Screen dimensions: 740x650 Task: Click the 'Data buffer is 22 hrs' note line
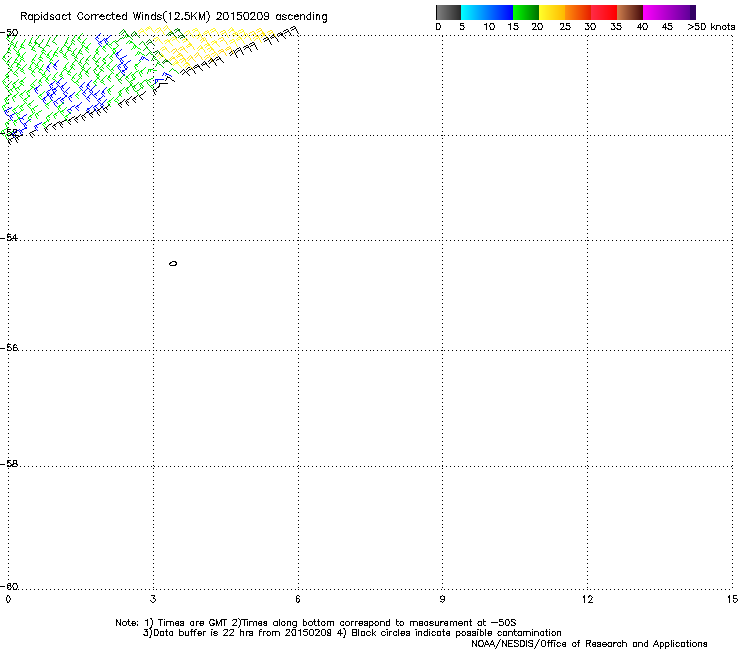click(352, 633)
